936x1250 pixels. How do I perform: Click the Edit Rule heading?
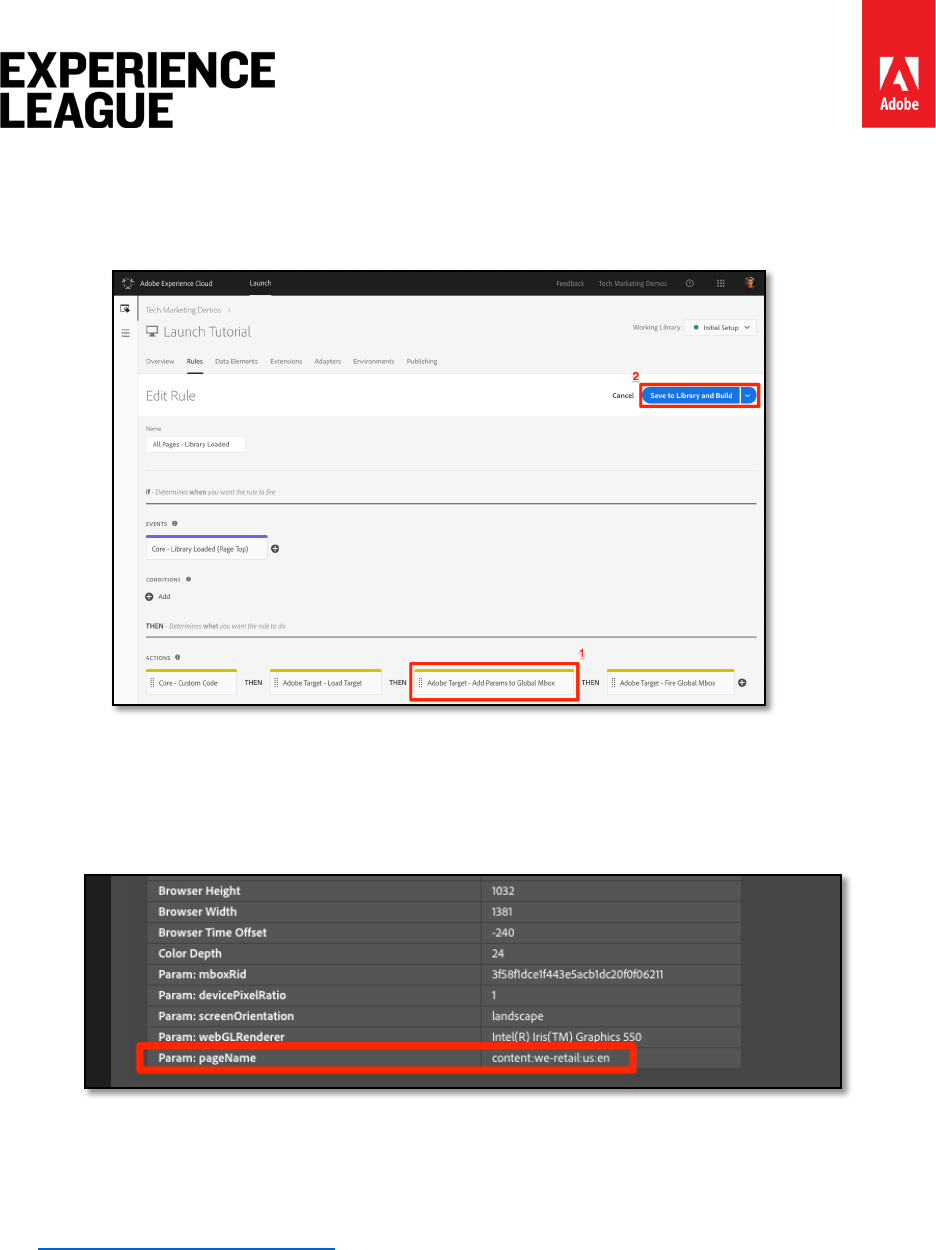171,396
